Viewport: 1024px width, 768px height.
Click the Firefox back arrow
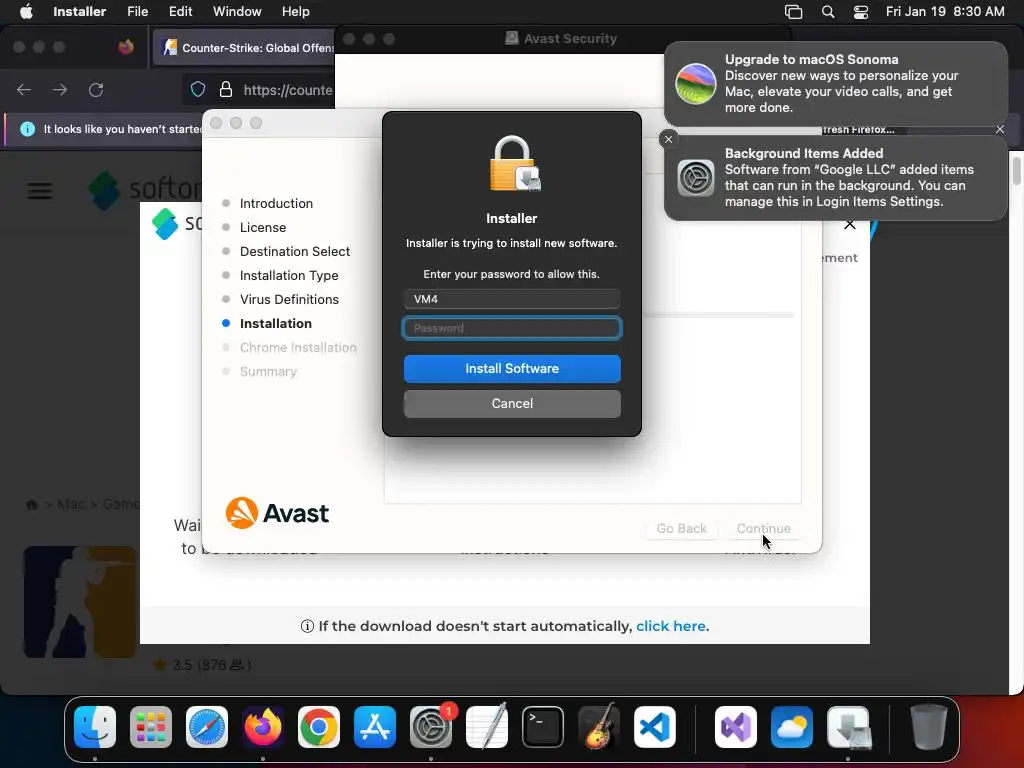click(x=24, y=89)
